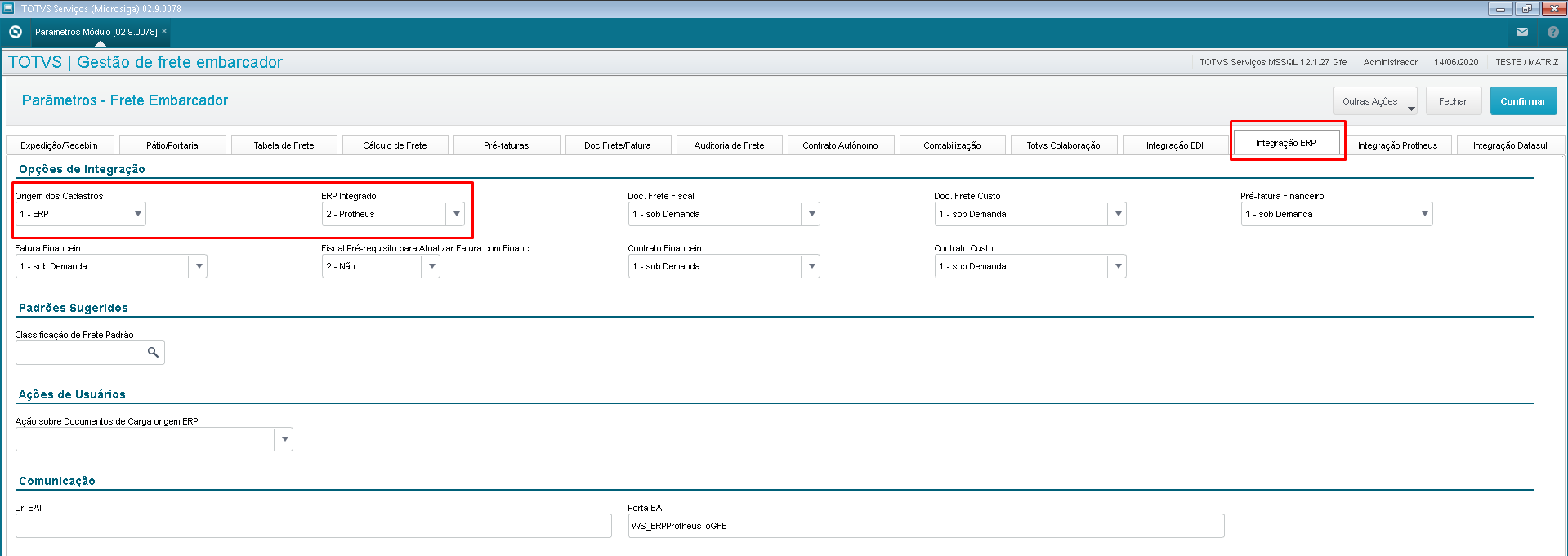Image resolution: width=1568 pixels, height=556 pixels.
Task: Click the Fechar button
Action: click(1453, 101)
